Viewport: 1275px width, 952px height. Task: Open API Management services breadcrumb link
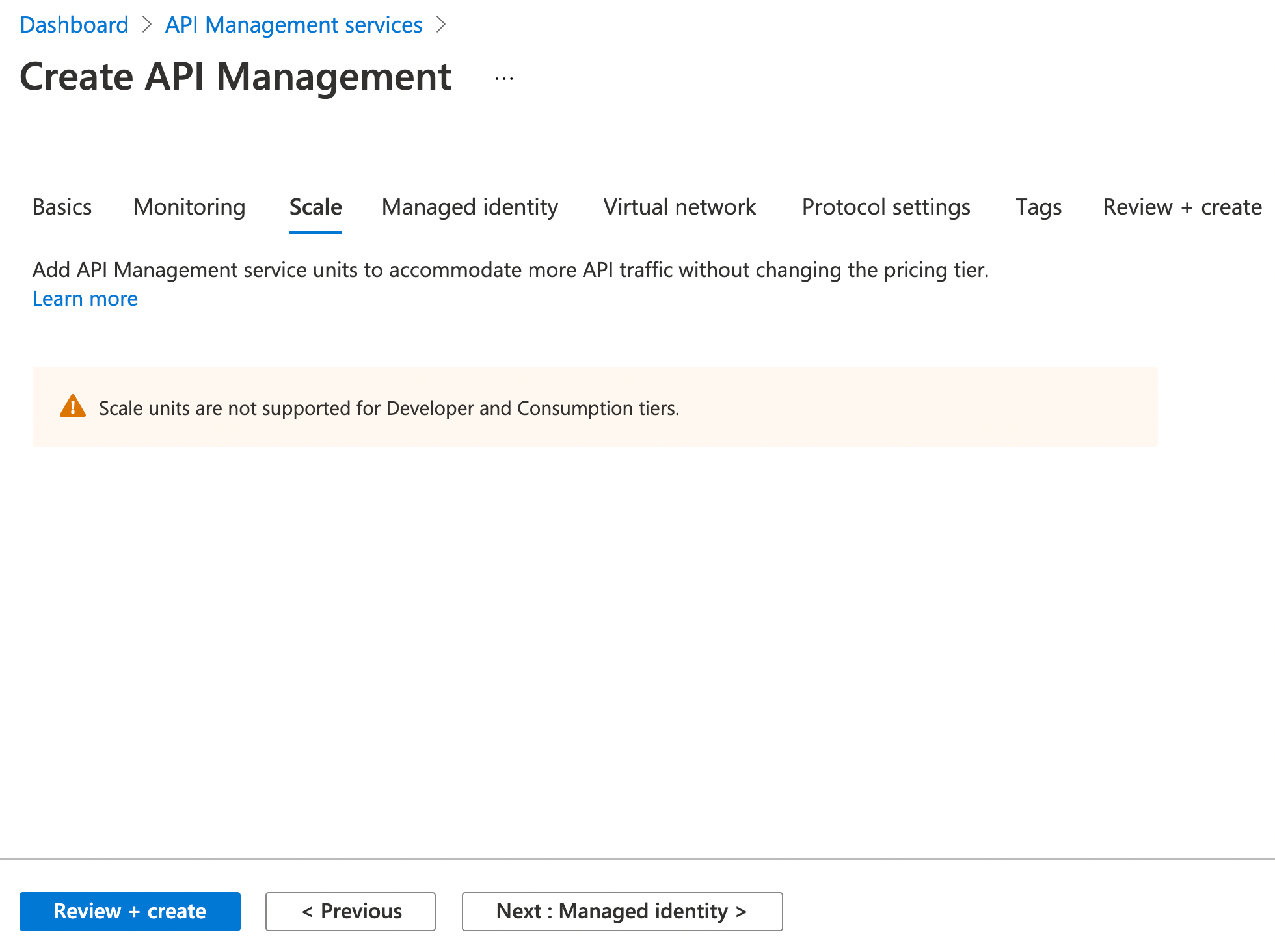coord(293,25)
